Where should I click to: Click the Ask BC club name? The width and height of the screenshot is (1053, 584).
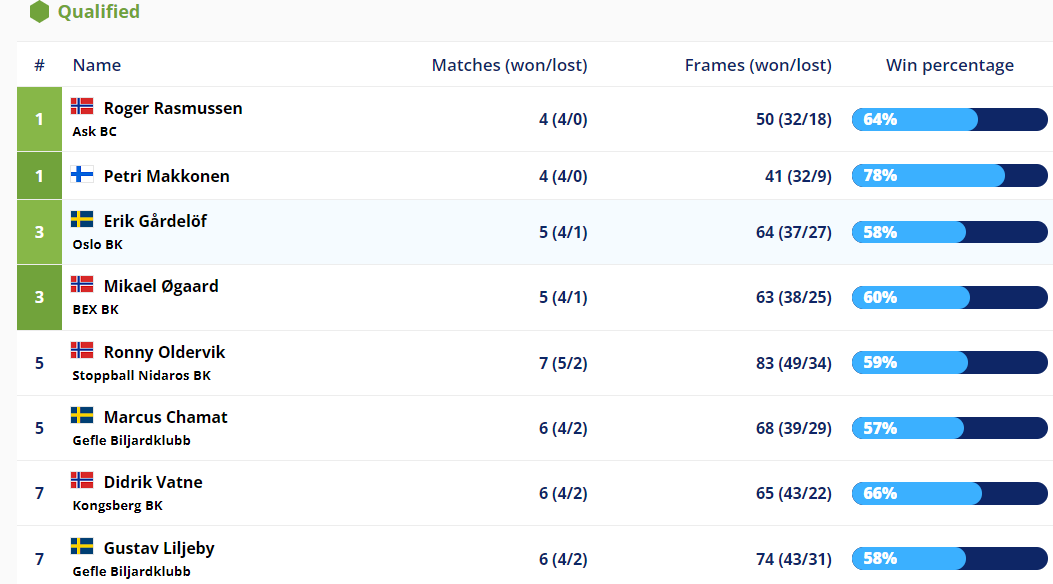pyautogui.click(x=95, y=132)
